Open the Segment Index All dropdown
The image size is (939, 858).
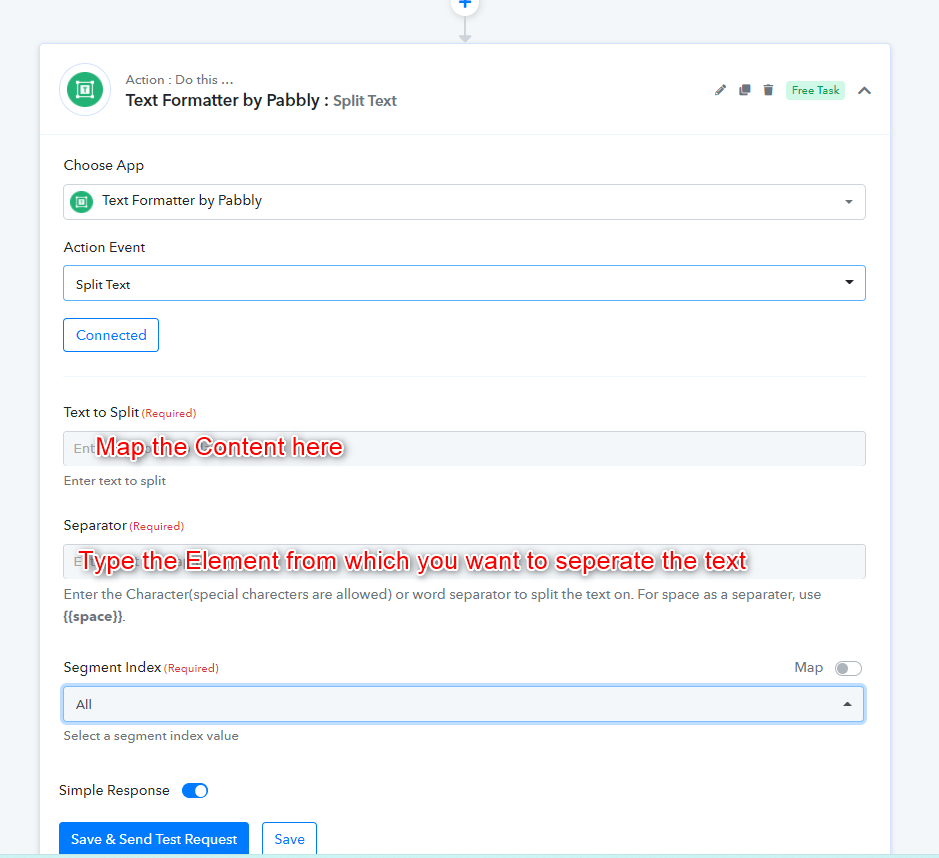(x=463, y=704)
